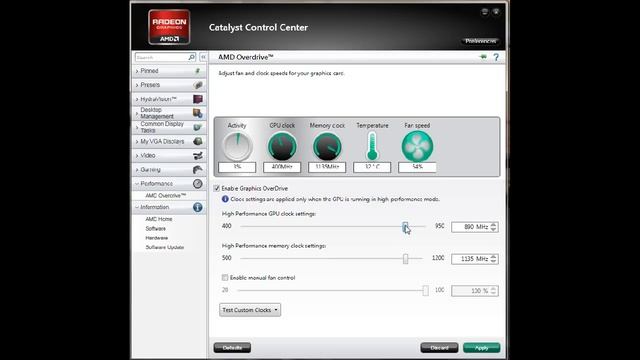Viewport: 640px width, 360px height.
Task: Click the HydraVision icon
Action: tap(198, 99)
